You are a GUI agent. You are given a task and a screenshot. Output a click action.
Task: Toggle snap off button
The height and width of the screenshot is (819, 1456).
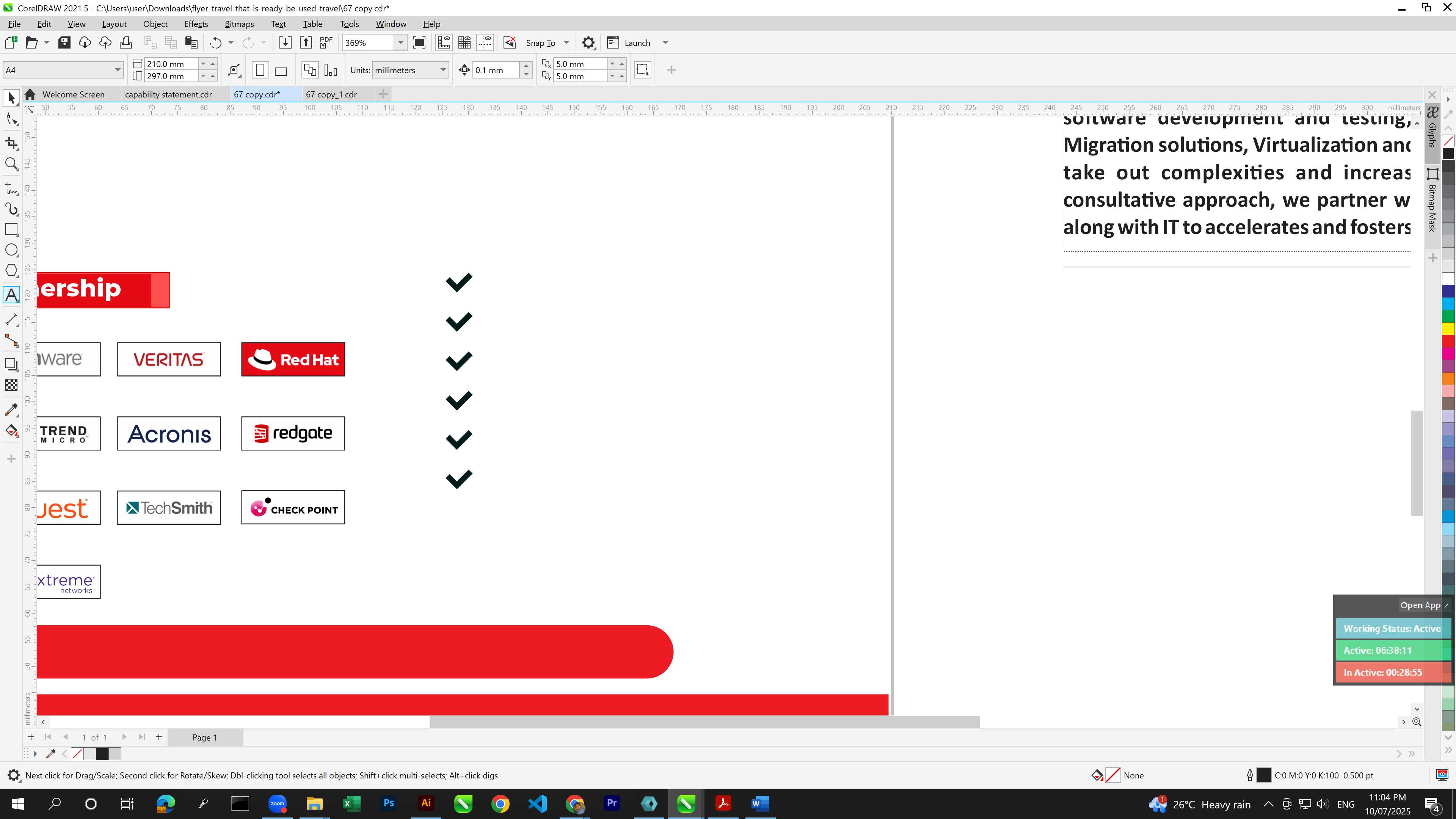509,42
